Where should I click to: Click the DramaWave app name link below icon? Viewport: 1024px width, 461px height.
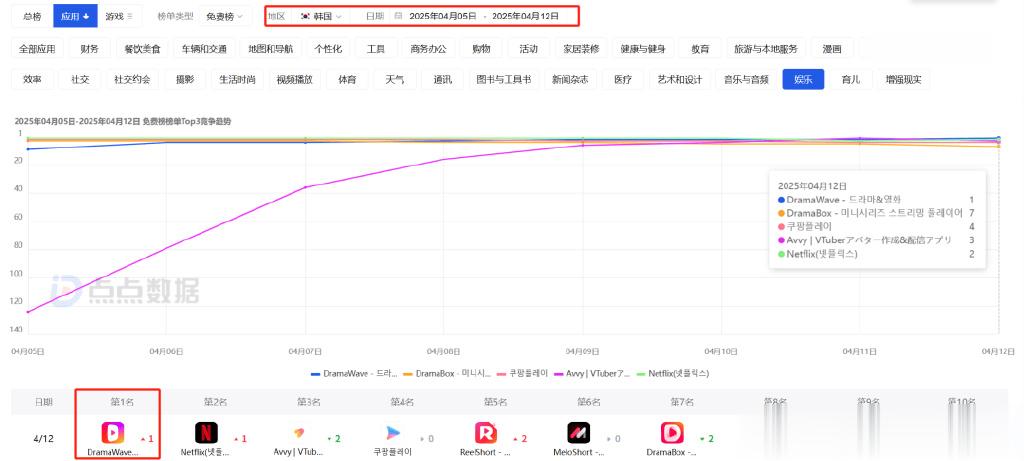click(x=112, y=452)
